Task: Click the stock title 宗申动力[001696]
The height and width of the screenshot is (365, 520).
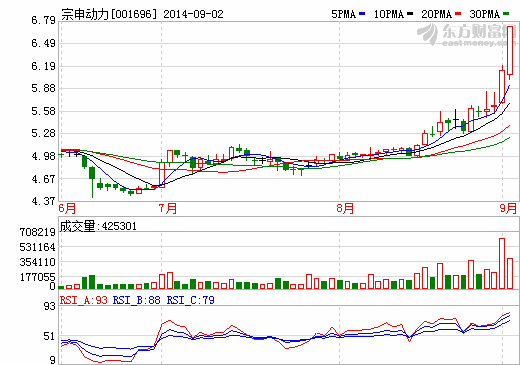Action: 109,14
